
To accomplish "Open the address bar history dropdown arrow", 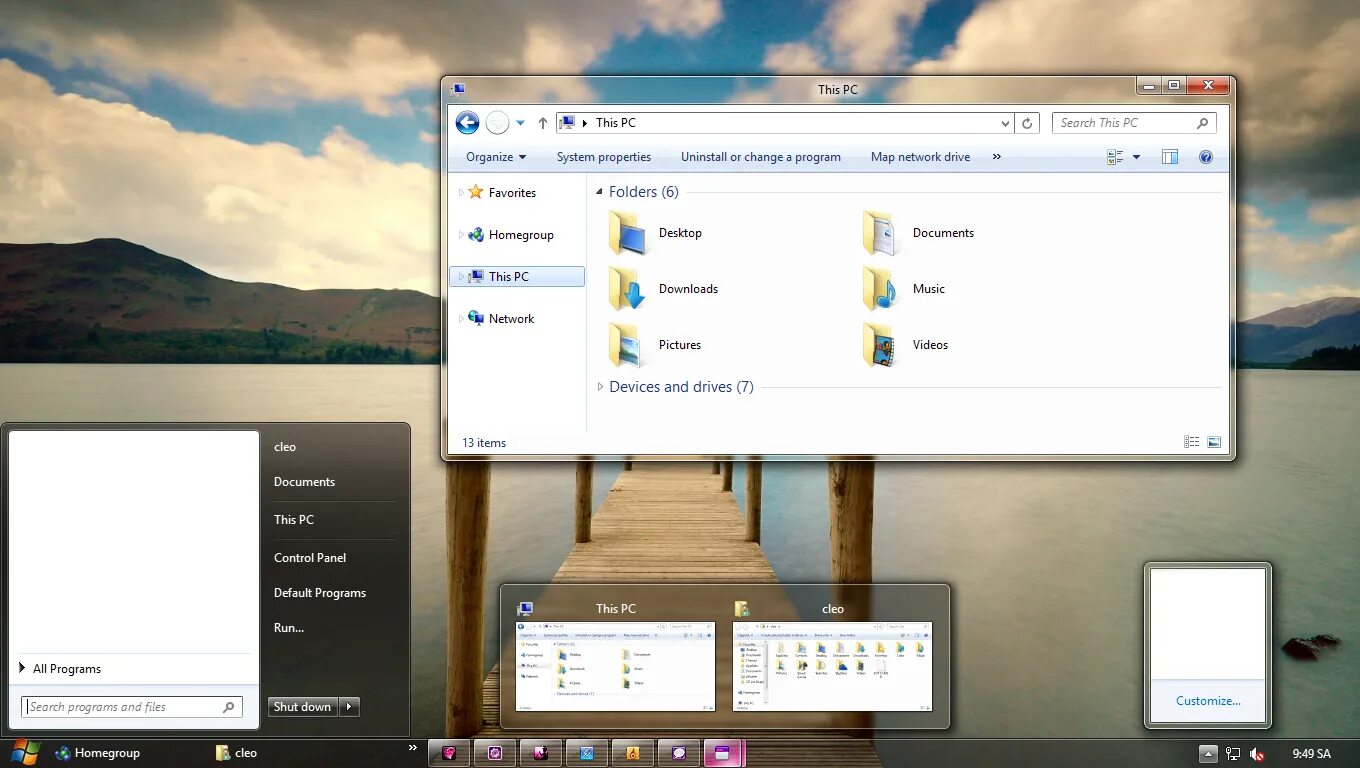I will (x=1004, y=122).
